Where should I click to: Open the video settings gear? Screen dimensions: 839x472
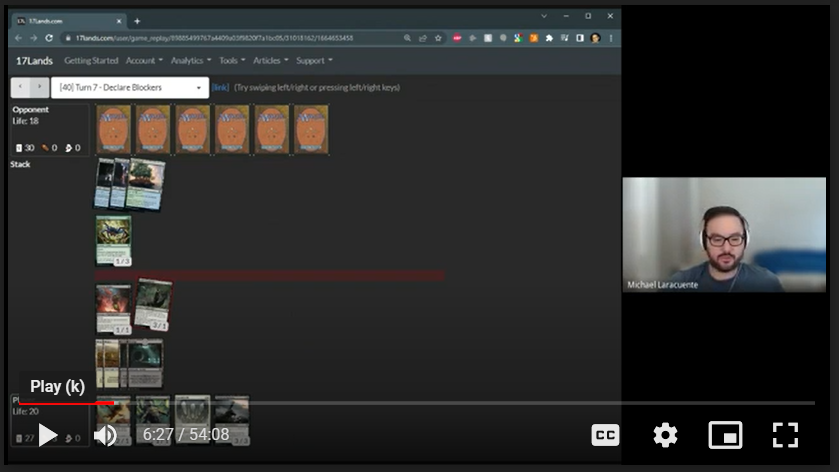click(x=665, y=435)
